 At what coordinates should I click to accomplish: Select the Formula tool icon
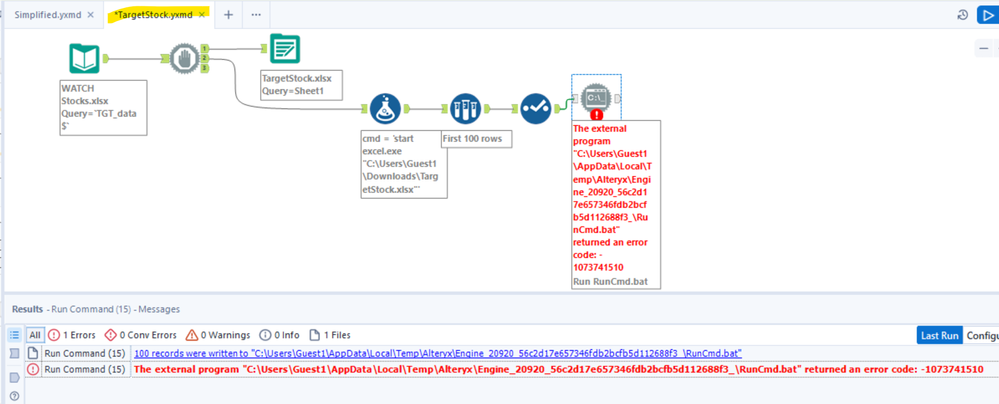coord(385,108)
